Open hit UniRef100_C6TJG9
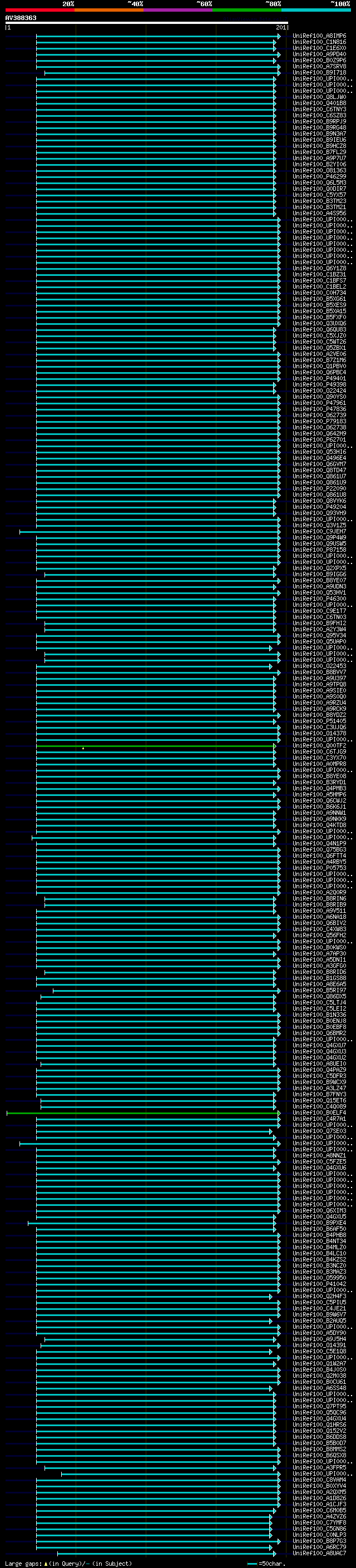 pos(319,752)
